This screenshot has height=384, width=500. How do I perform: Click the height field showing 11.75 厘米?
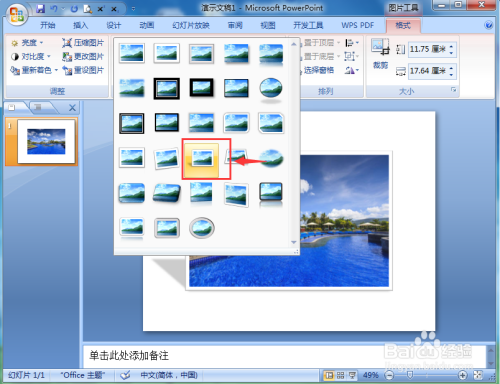point(428,49)
